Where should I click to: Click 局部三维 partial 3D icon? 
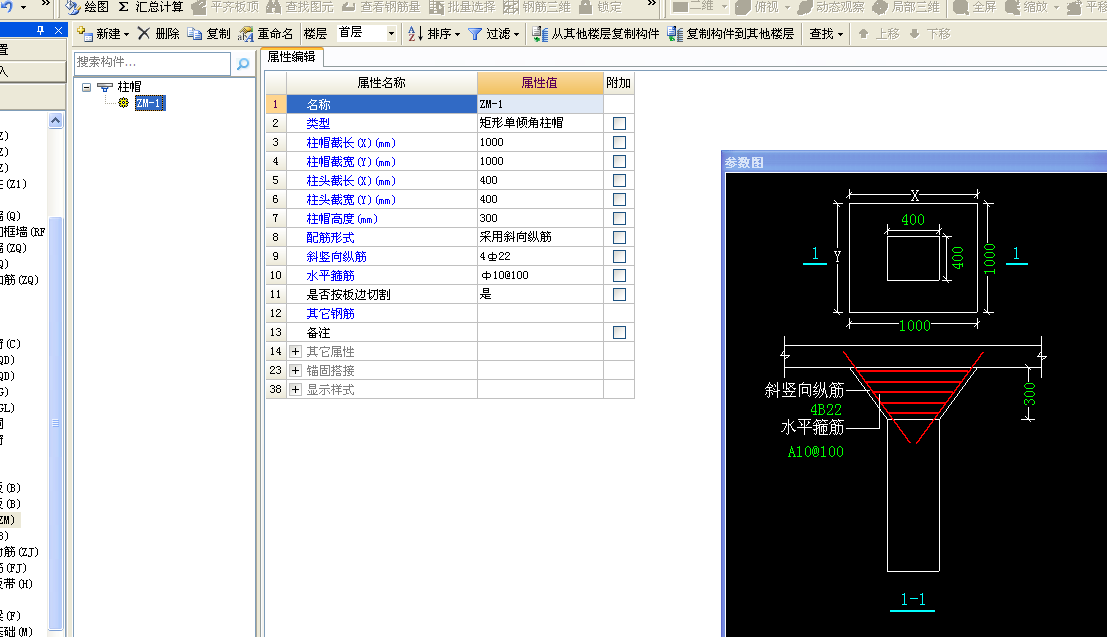(880, 7)
